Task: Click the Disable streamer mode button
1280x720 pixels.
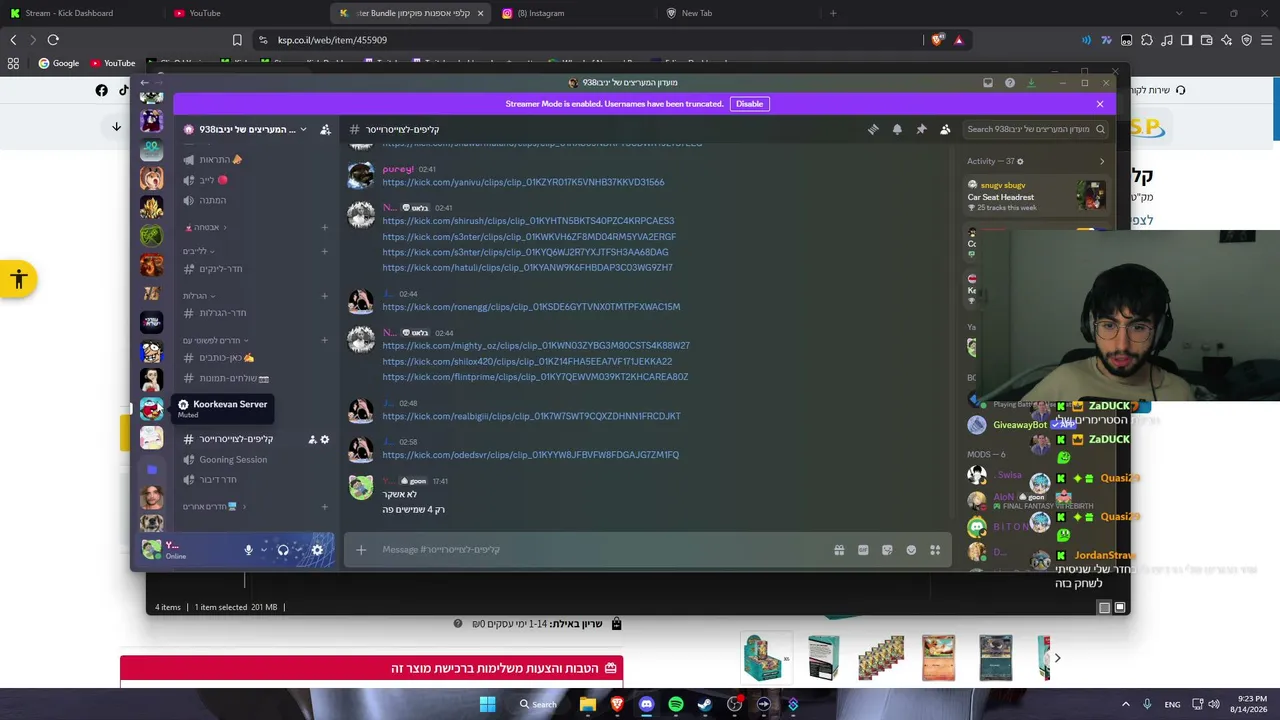Action: [x=749, y=104]
